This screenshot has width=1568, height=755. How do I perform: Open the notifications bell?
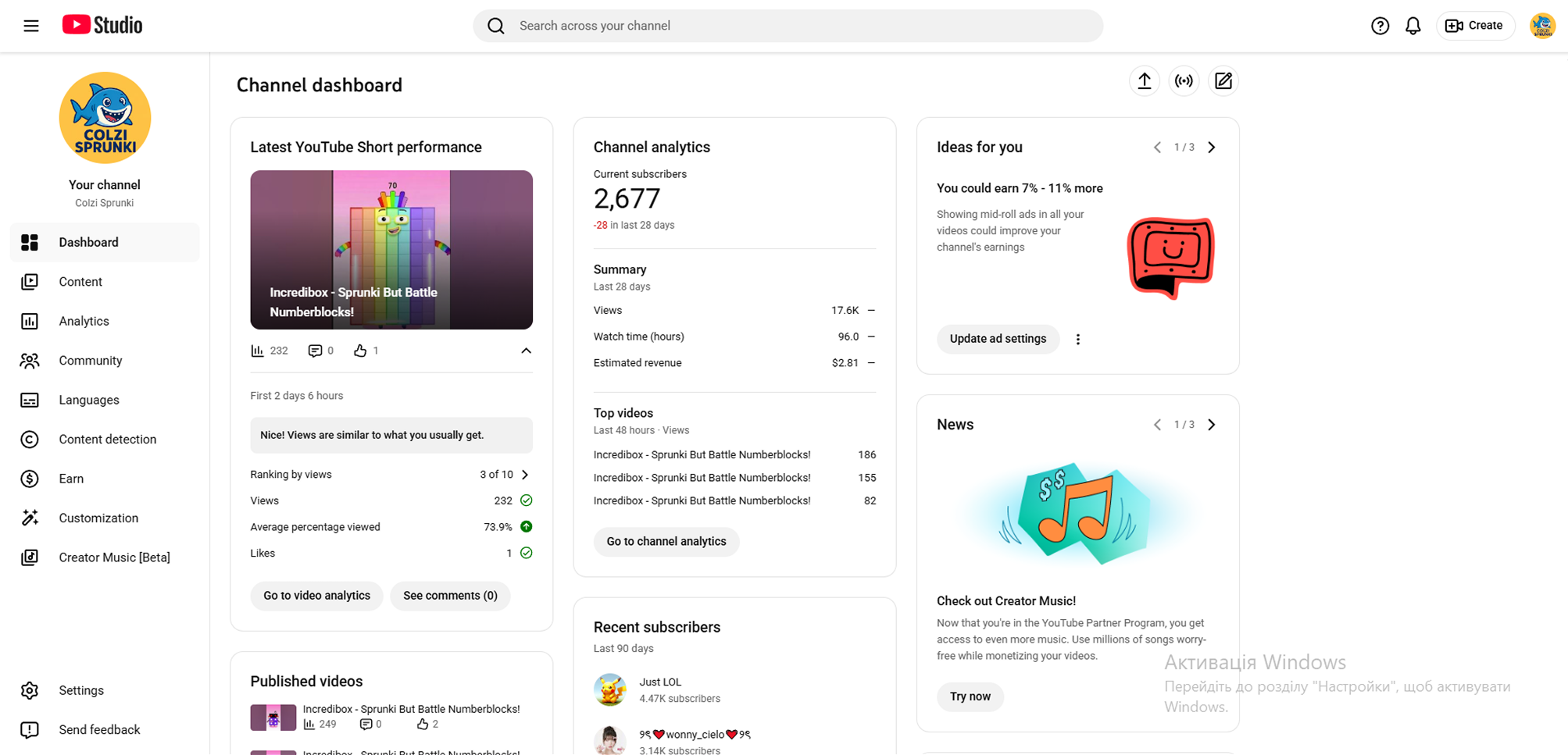(x=1413, y=26)
